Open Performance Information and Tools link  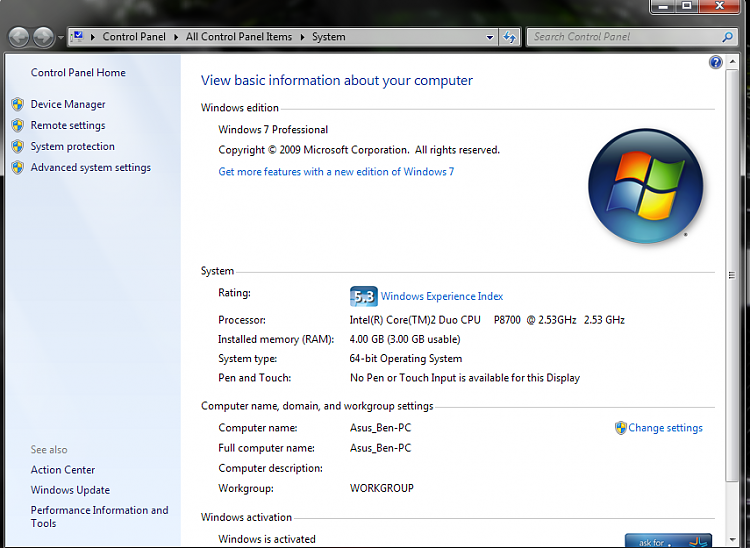(99, 517)
